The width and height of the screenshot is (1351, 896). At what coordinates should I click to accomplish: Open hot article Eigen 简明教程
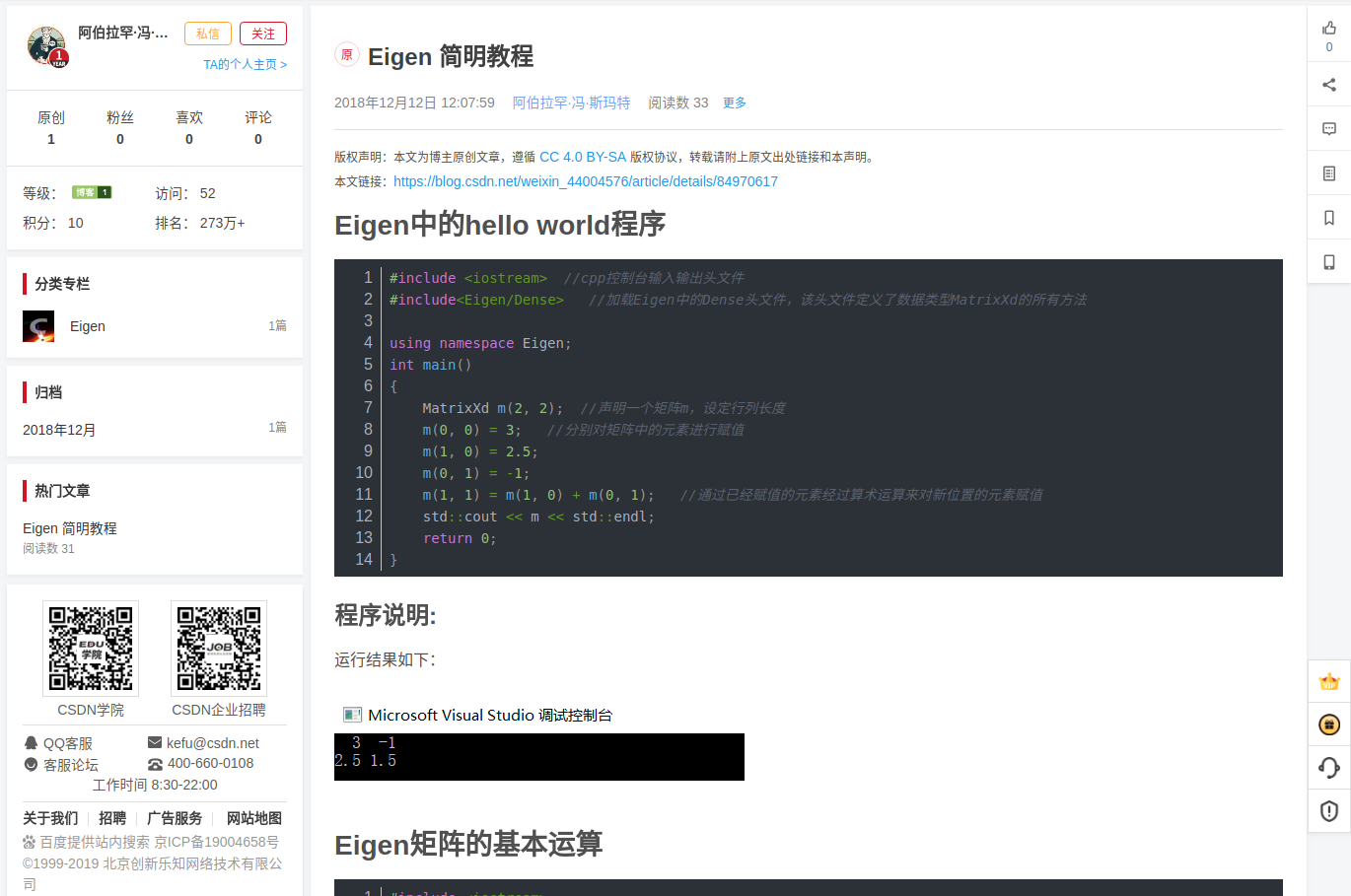(70, 528)
